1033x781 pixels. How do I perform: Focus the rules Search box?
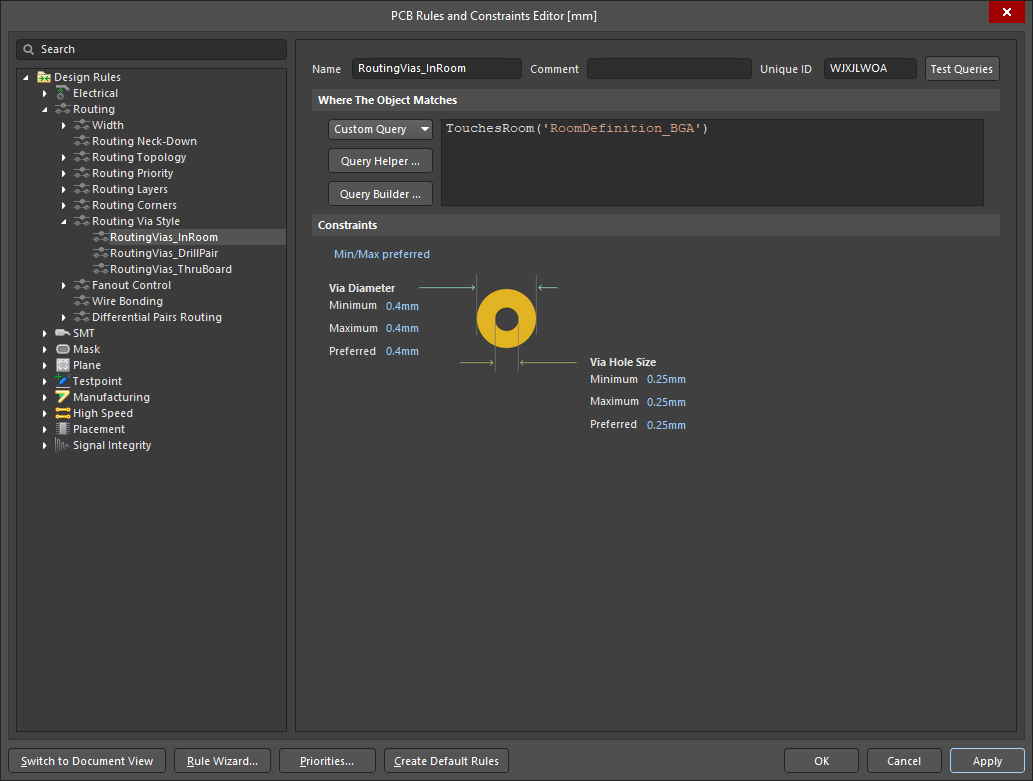pos(152,49)
